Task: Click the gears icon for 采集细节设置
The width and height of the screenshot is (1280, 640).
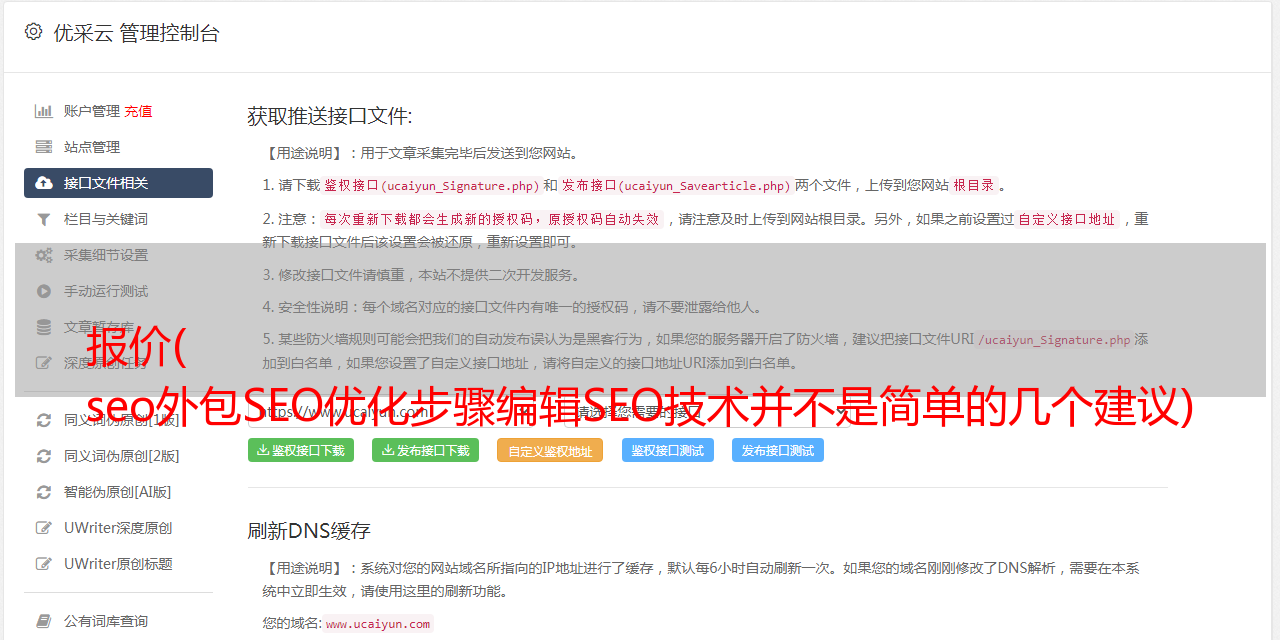Action: (44, 255)
